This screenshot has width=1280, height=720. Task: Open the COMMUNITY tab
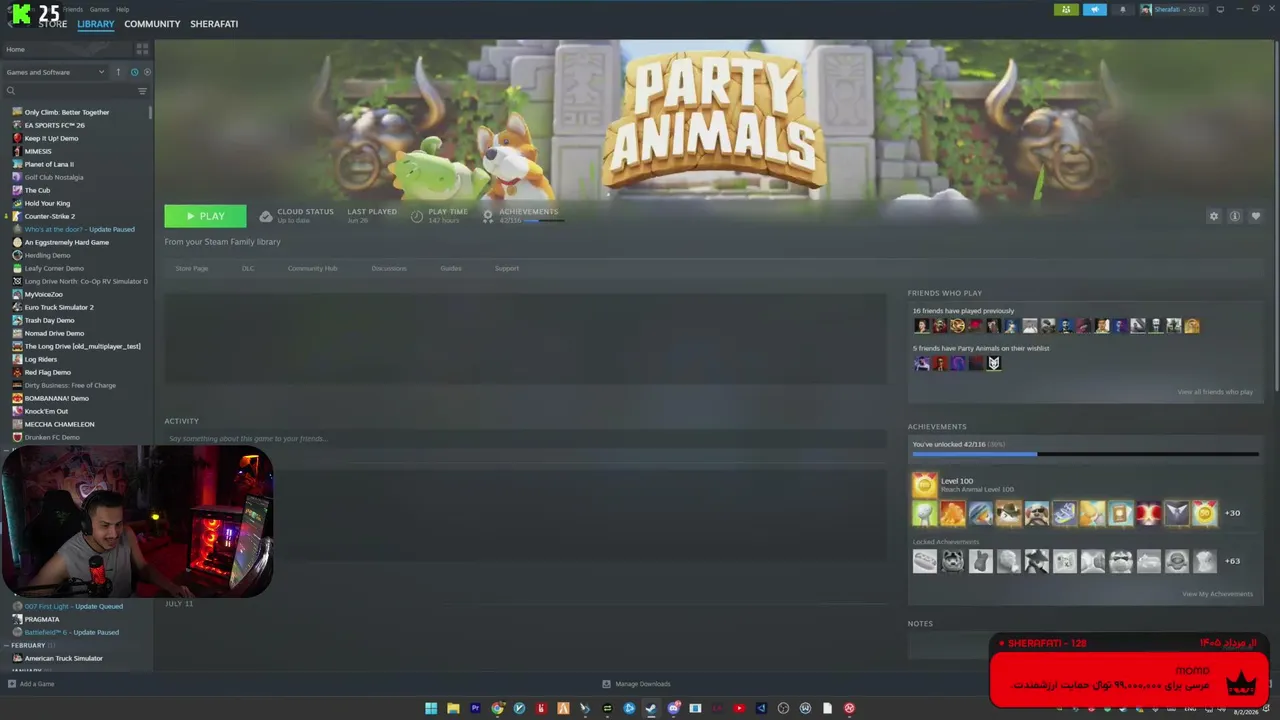pos(152,24)
